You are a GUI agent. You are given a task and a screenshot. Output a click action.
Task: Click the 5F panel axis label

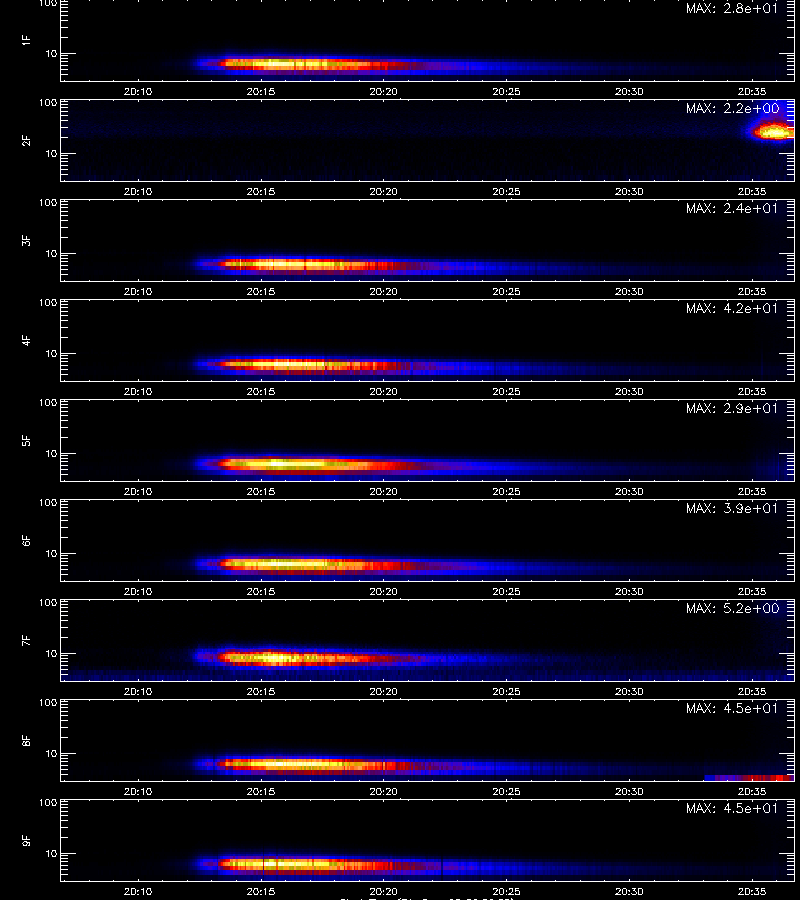pos(26,440)
